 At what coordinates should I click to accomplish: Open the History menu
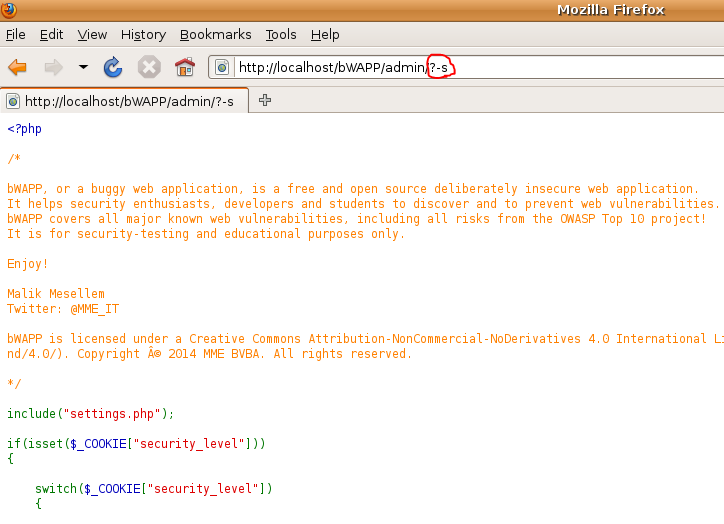143,35
